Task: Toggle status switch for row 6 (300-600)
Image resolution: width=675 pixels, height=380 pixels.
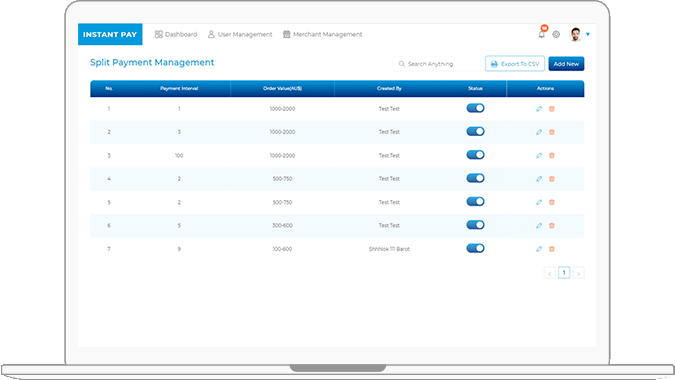Action: coord(475,225)
